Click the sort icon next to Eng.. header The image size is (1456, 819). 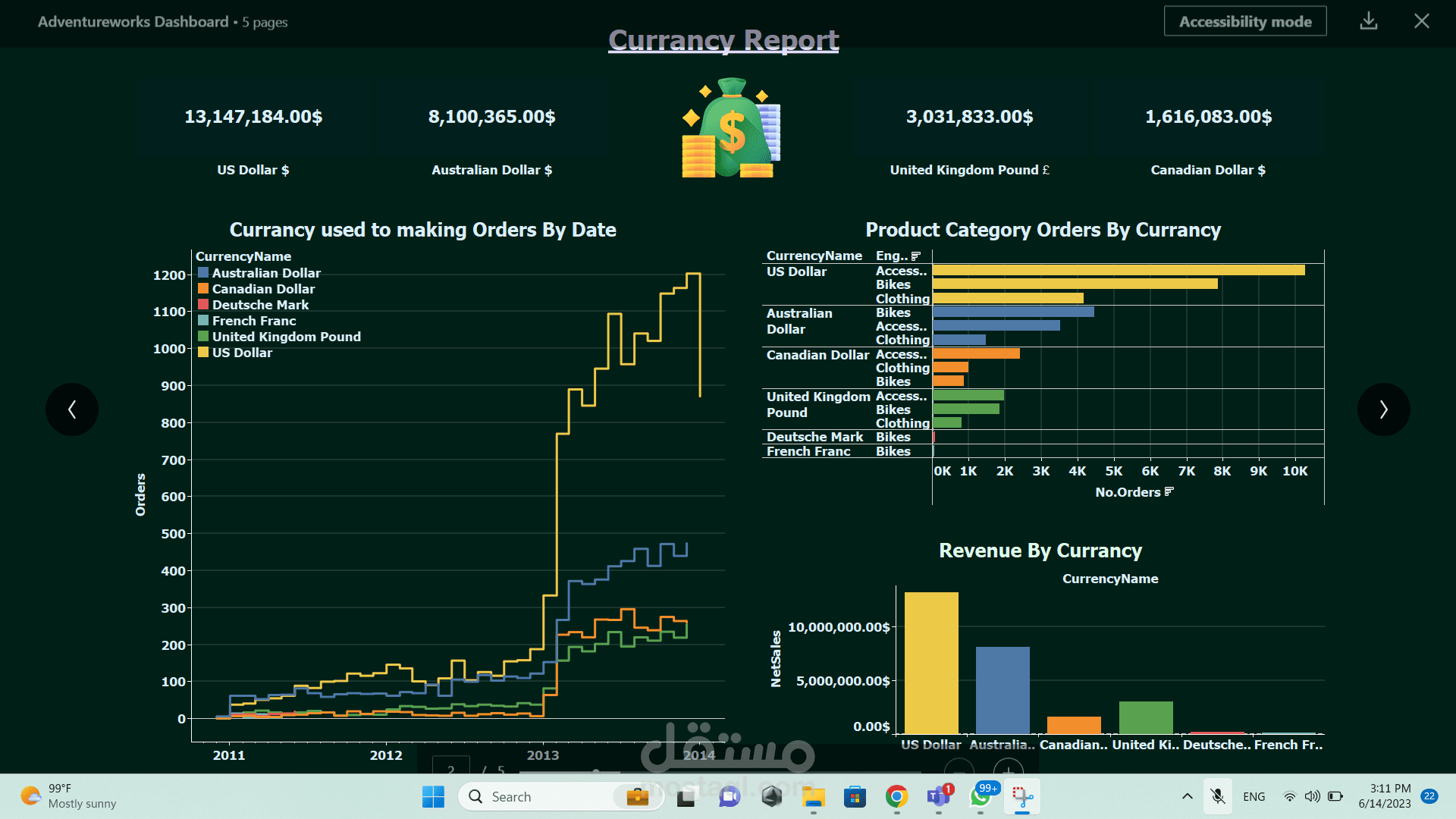(916, 256)
